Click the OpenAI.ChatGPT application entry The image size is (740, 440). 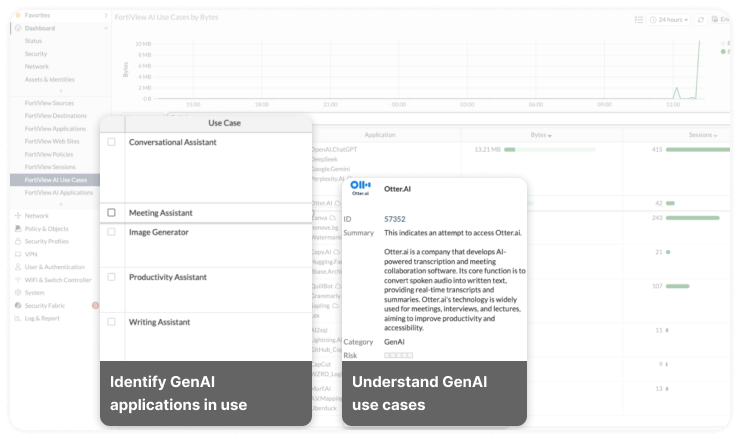click(x=334, y=150)
